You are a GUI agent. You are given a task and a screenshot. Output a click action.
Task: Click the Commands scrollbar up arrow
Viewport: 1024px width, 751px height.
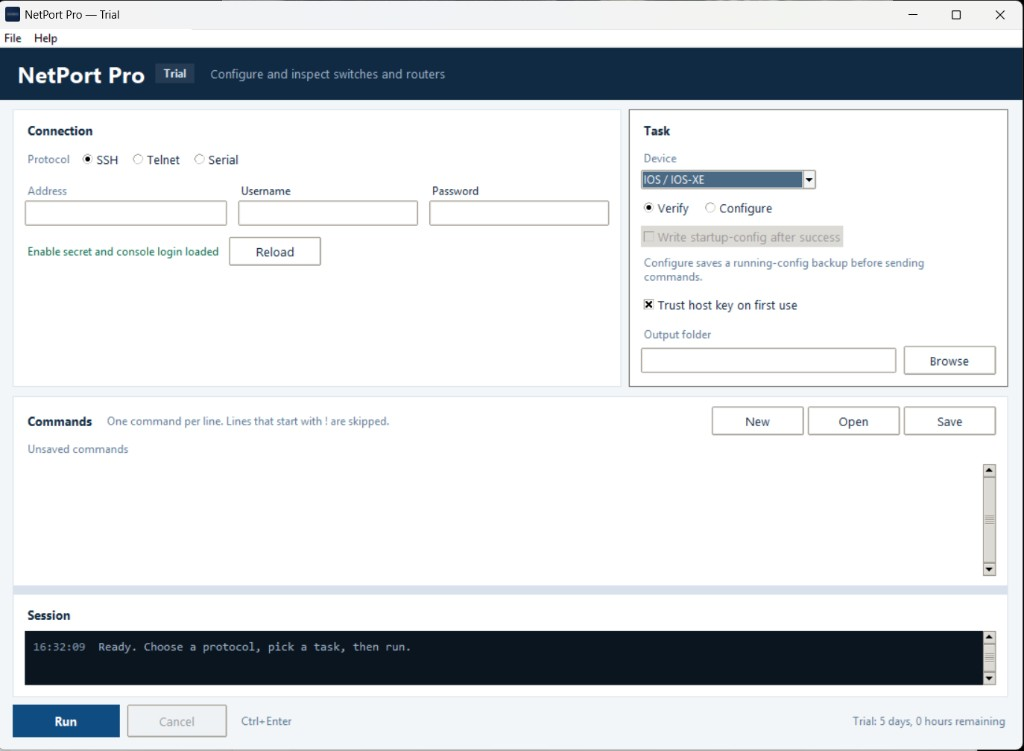[989, 470]
